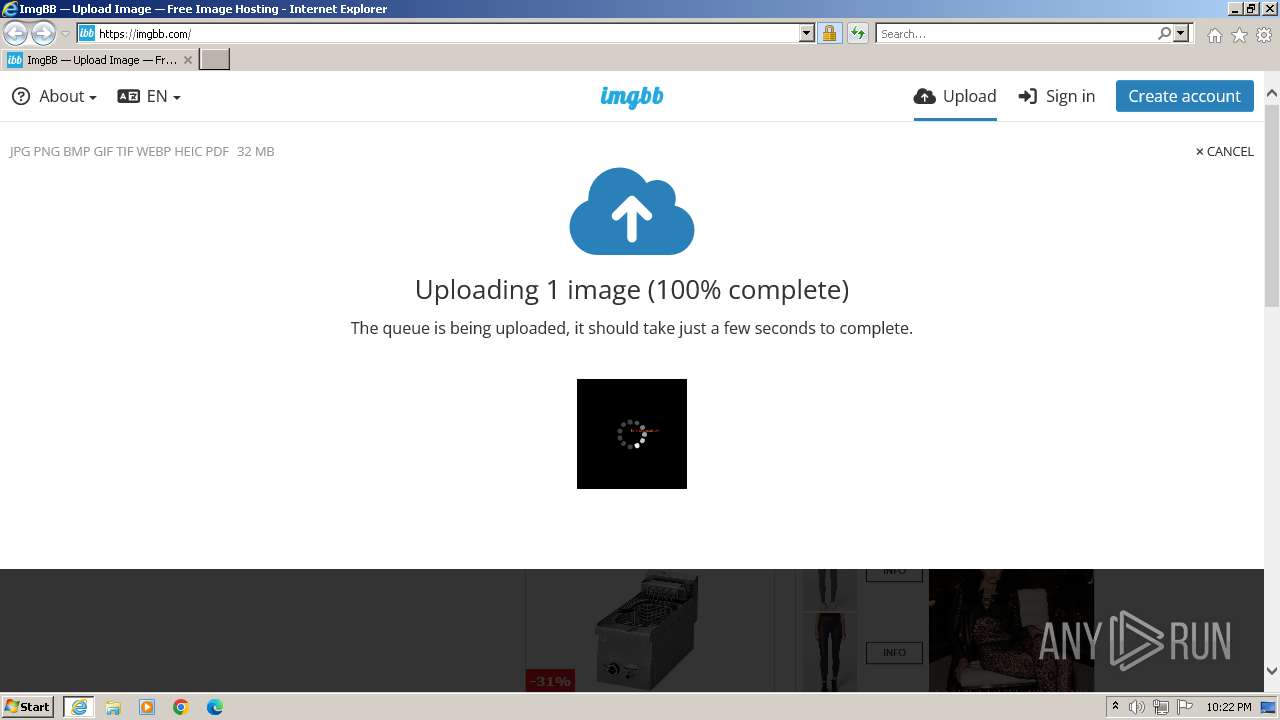Click the -31% discount badge
The image size is (1280, 720).
click(550, 681)
